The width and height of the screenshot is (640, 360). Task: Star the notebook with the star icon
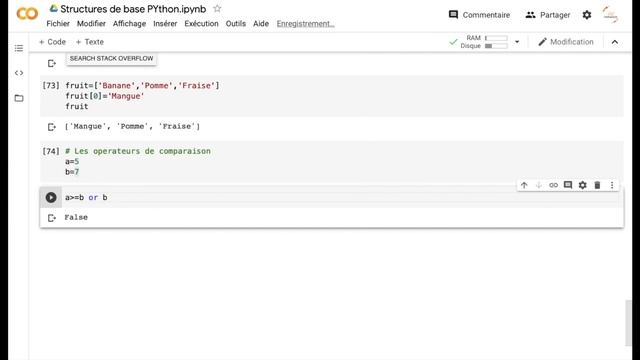click(x=217, y=9)
